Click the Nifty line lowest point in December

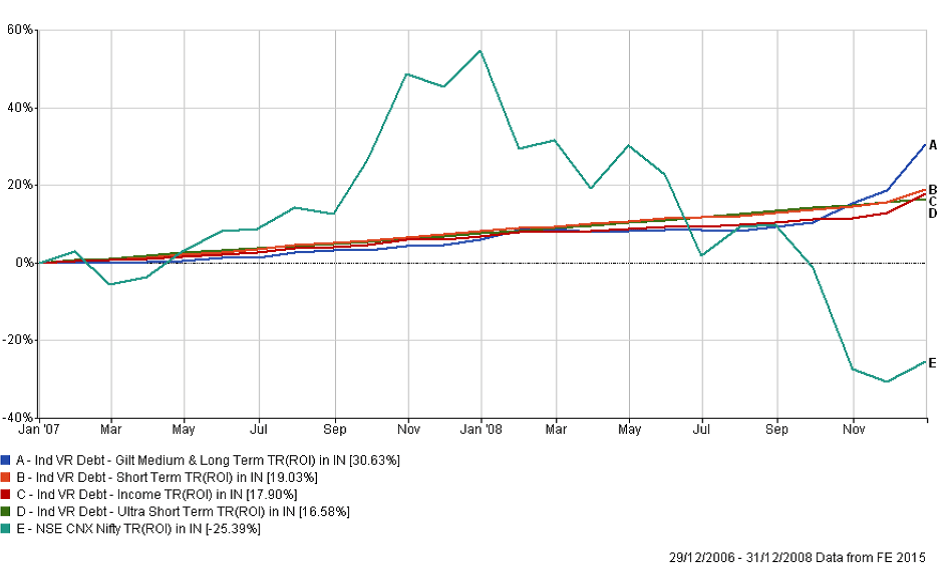[x=887, y=381]
